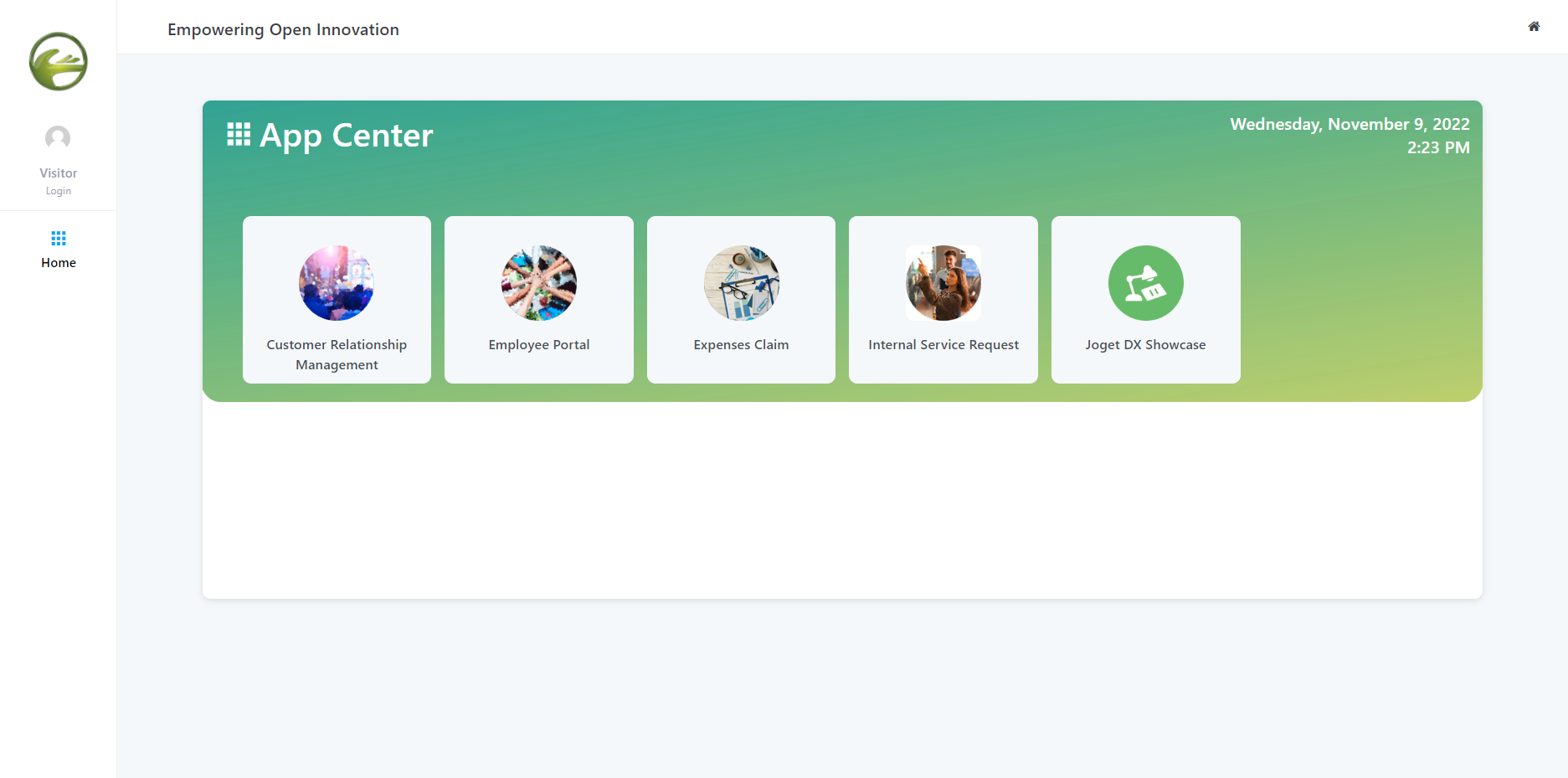The width and height of the screenshot is (1568, 778).
Task: Open the Expenses Claim app icon
Action: click(742, 283)
